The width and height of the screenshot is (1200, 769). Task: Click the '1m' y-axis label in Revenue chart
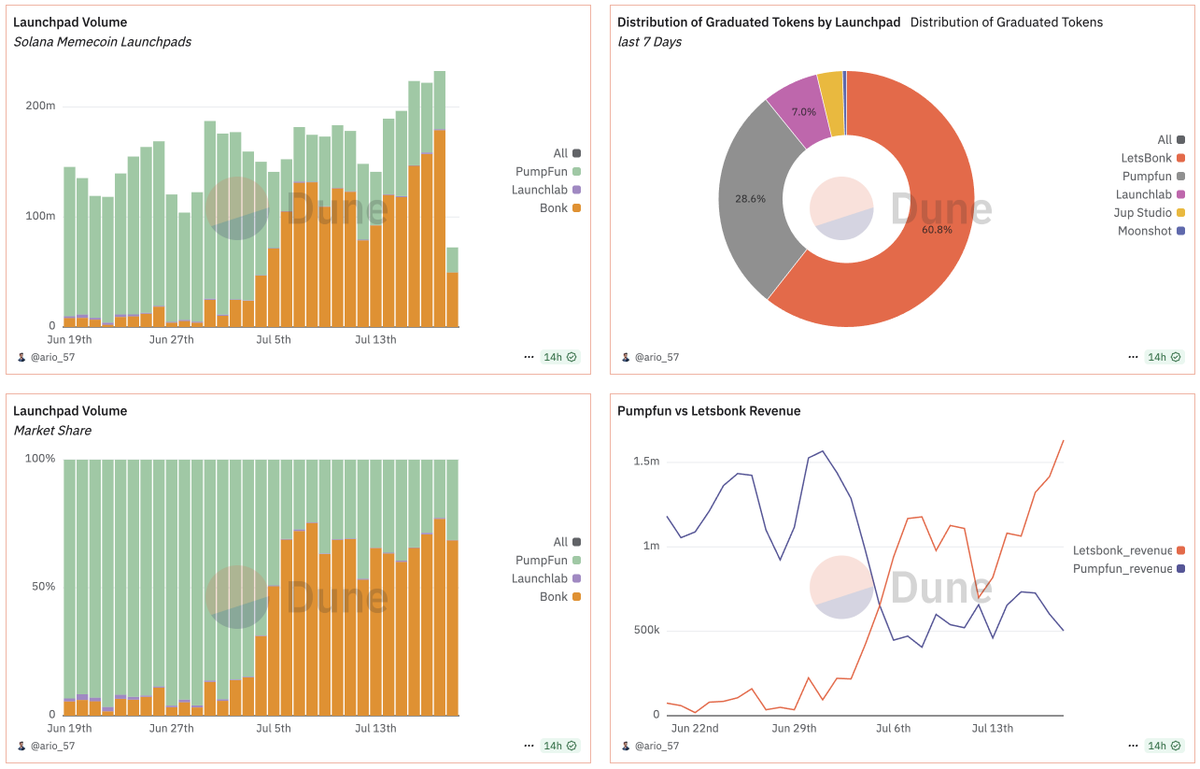(x=650, y=546)
